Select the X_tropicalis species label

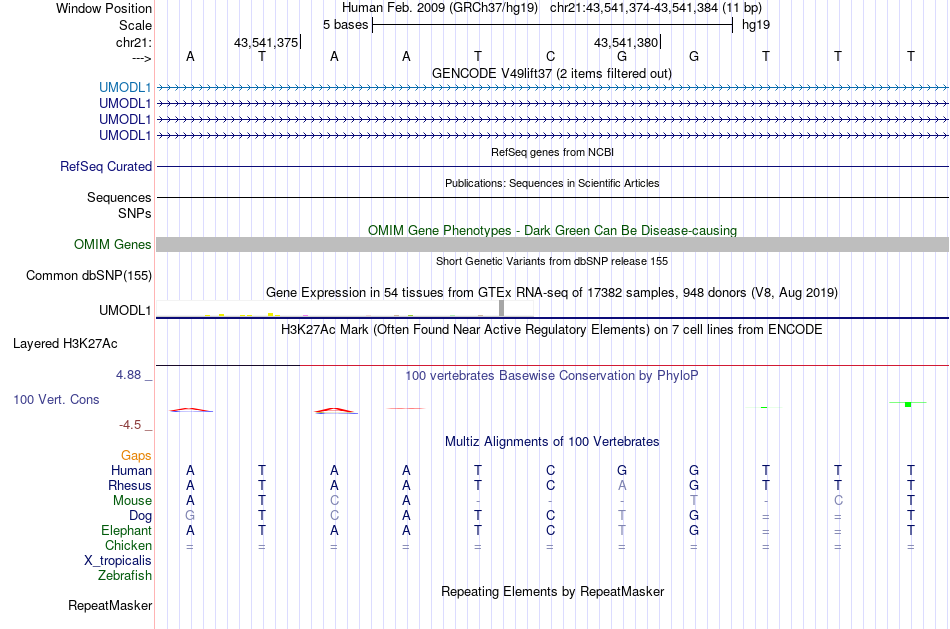tap(118, 561)
